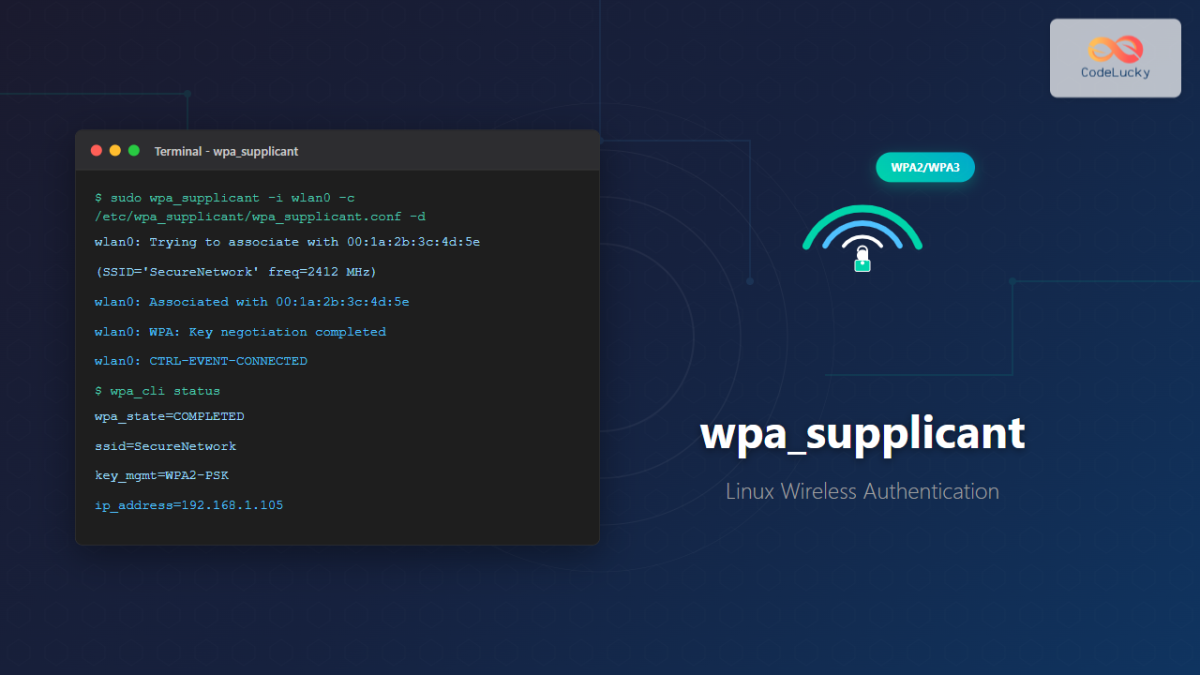This screenshot has height=675, width=1200.
Task: Click the Linux Wireless Authentication link
Action: tap(862, 491)
